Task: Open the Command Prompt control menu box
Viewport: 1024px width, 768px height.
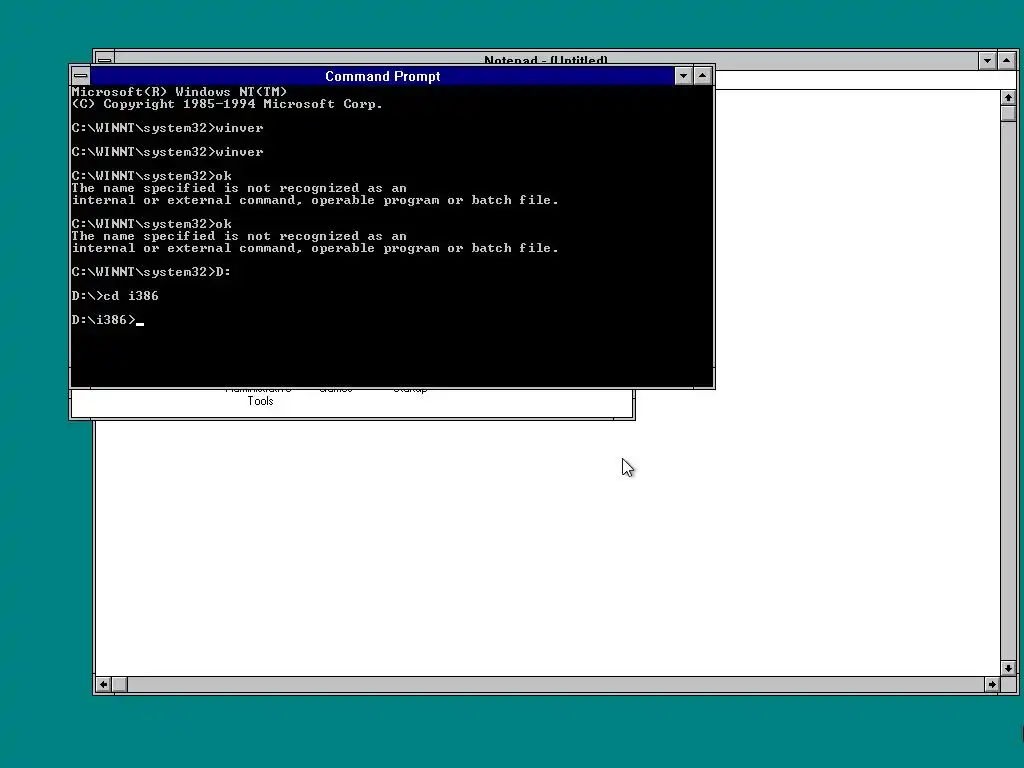Action: (80, 76)
